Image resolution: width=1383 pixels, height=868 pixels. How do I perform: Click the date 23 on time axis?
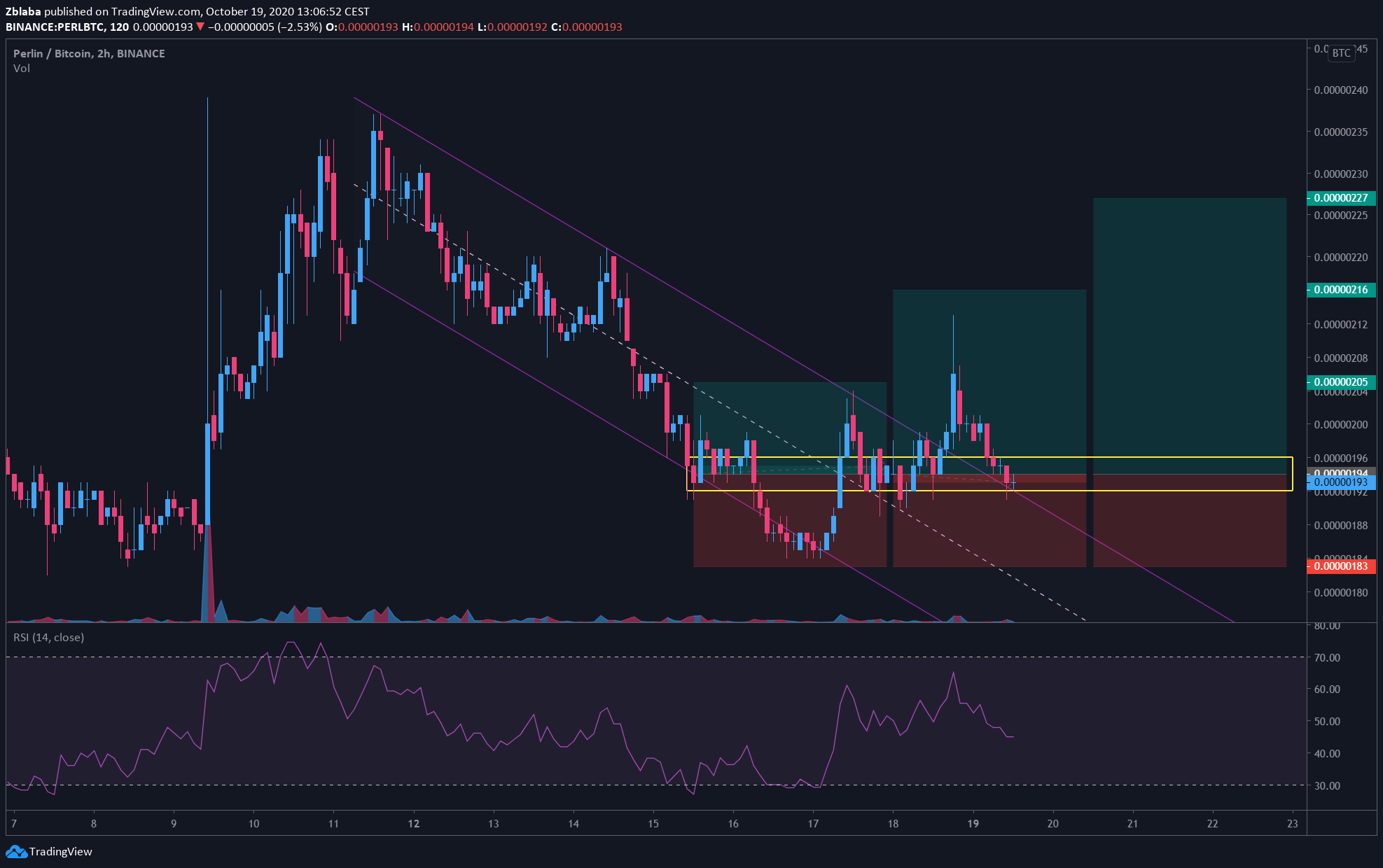(1293, 824)
